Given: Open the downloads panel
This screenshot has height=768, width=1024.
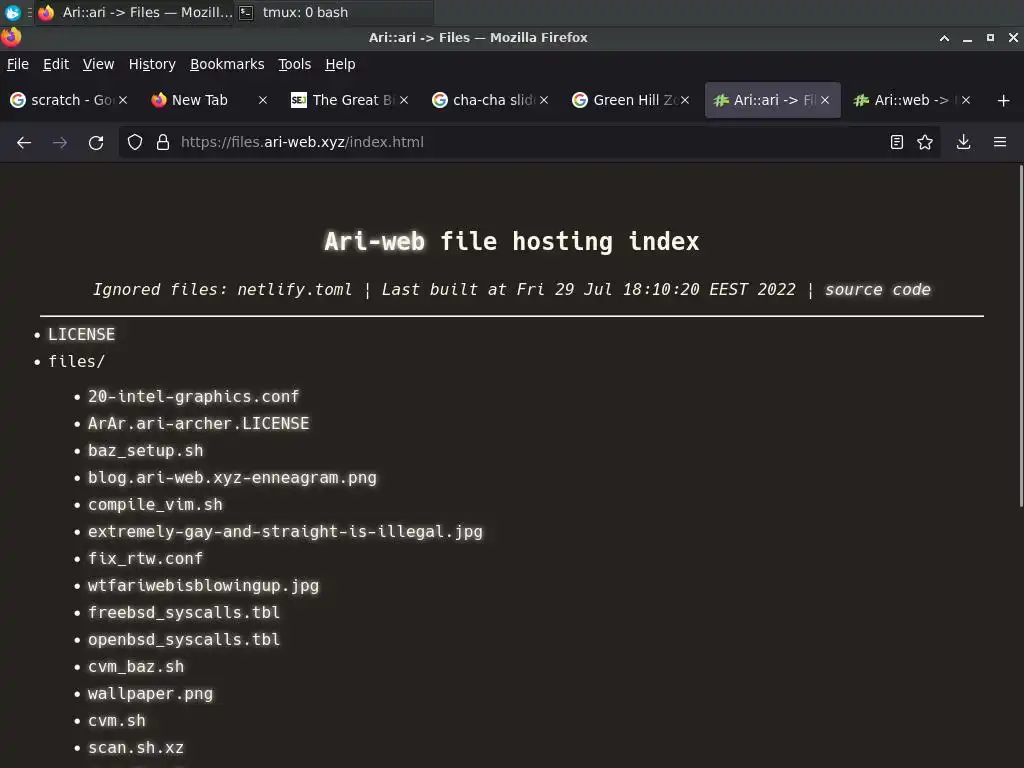Looking at the screenshot, I should [x=963, y=142].
